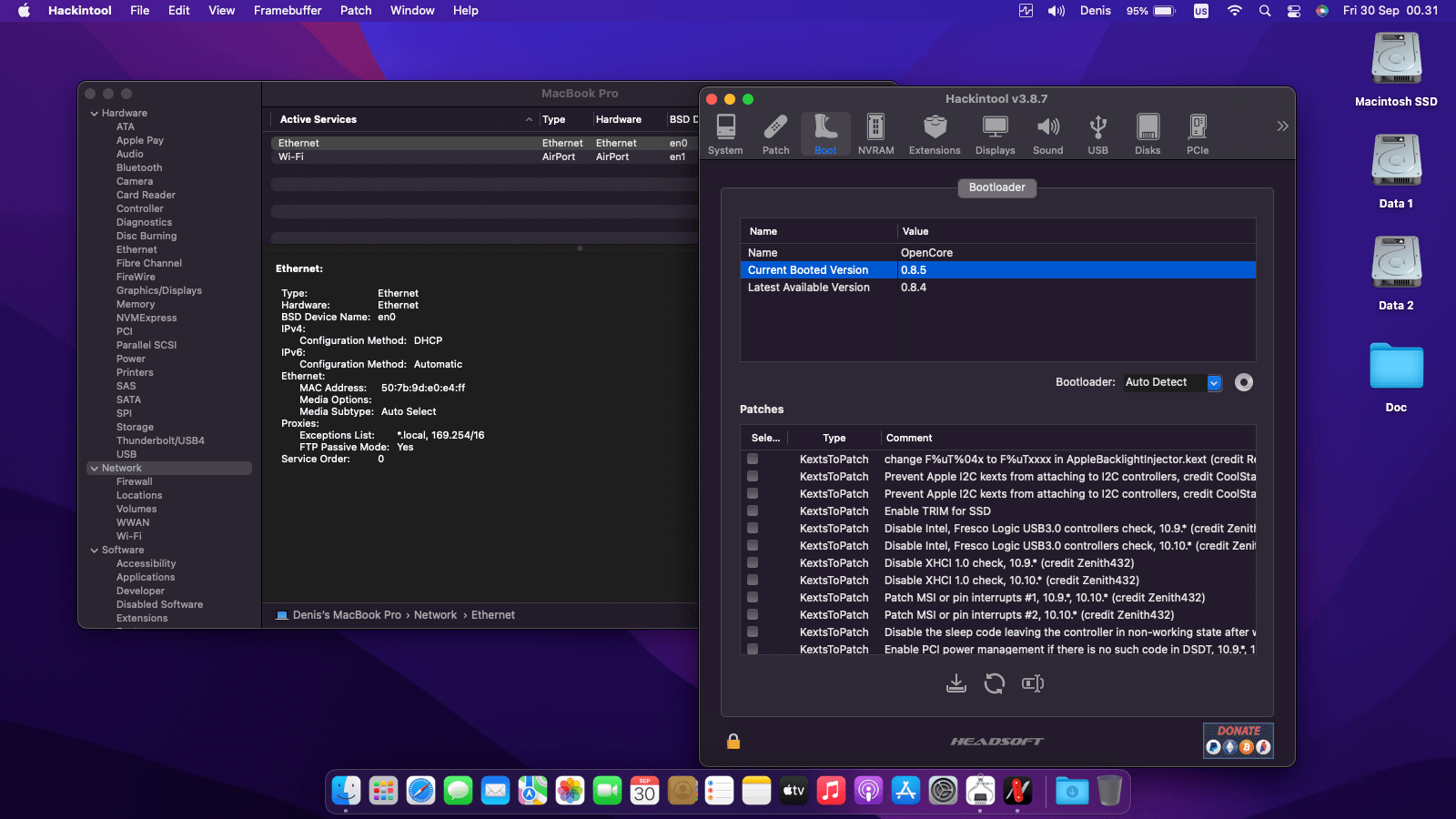Open the NVRAM section
This screenshot has height=819, width=1456.
tap(875, 135)
